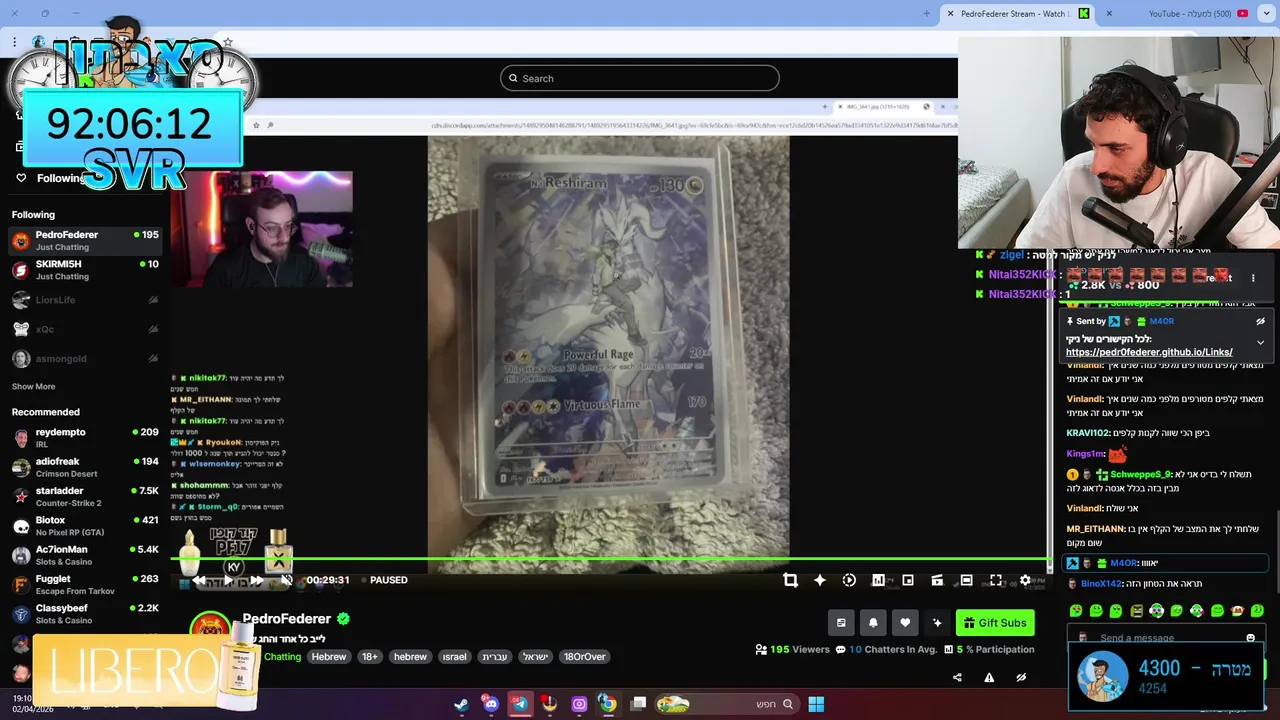Click the fast-forward button in player
The width and height of the screenshot is (1280, 720).
pyautogui.click(x=257, y=580)
